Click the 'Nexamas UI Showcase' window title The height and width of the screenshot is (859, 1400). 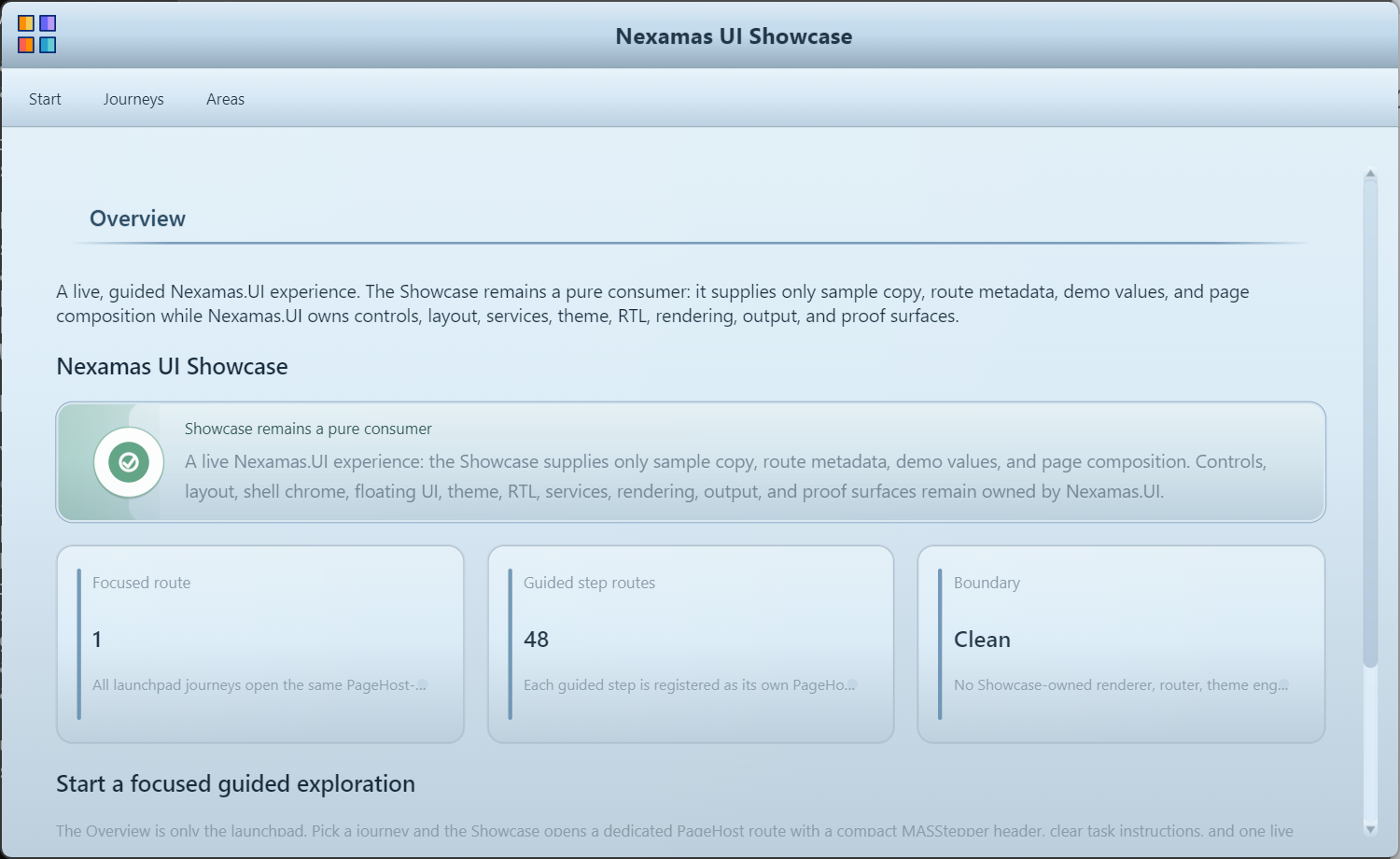734,36
